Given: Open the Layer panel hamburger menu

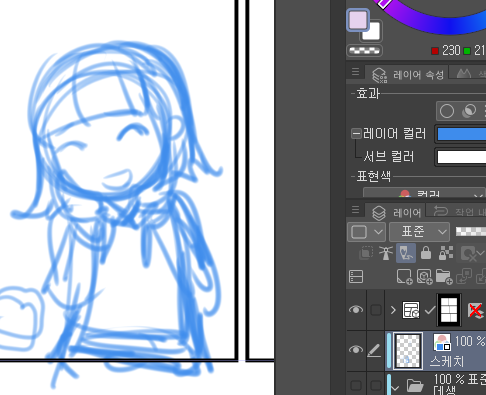Looking at the screenshot, I should point(355,209).
